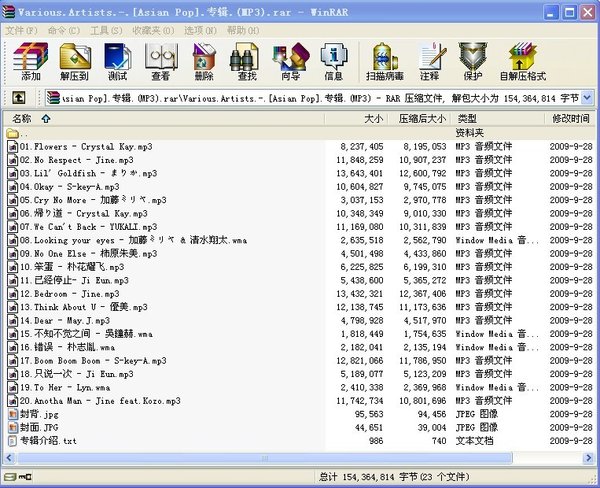Click the text file icon of 专辑介绍.txt
Image resolution: width=600 pixels, height=488 pixels.
[13, 441]
